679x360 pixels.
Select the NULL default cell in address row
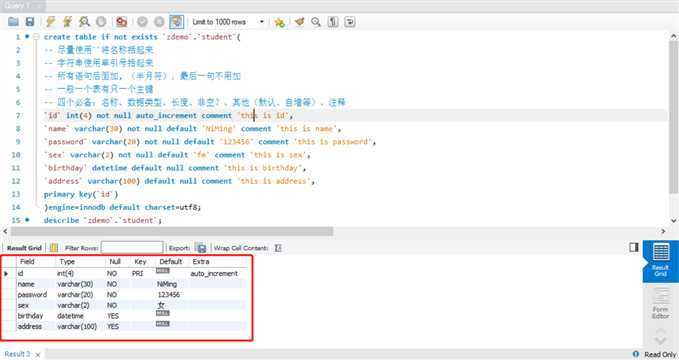(x=163, y=324)
